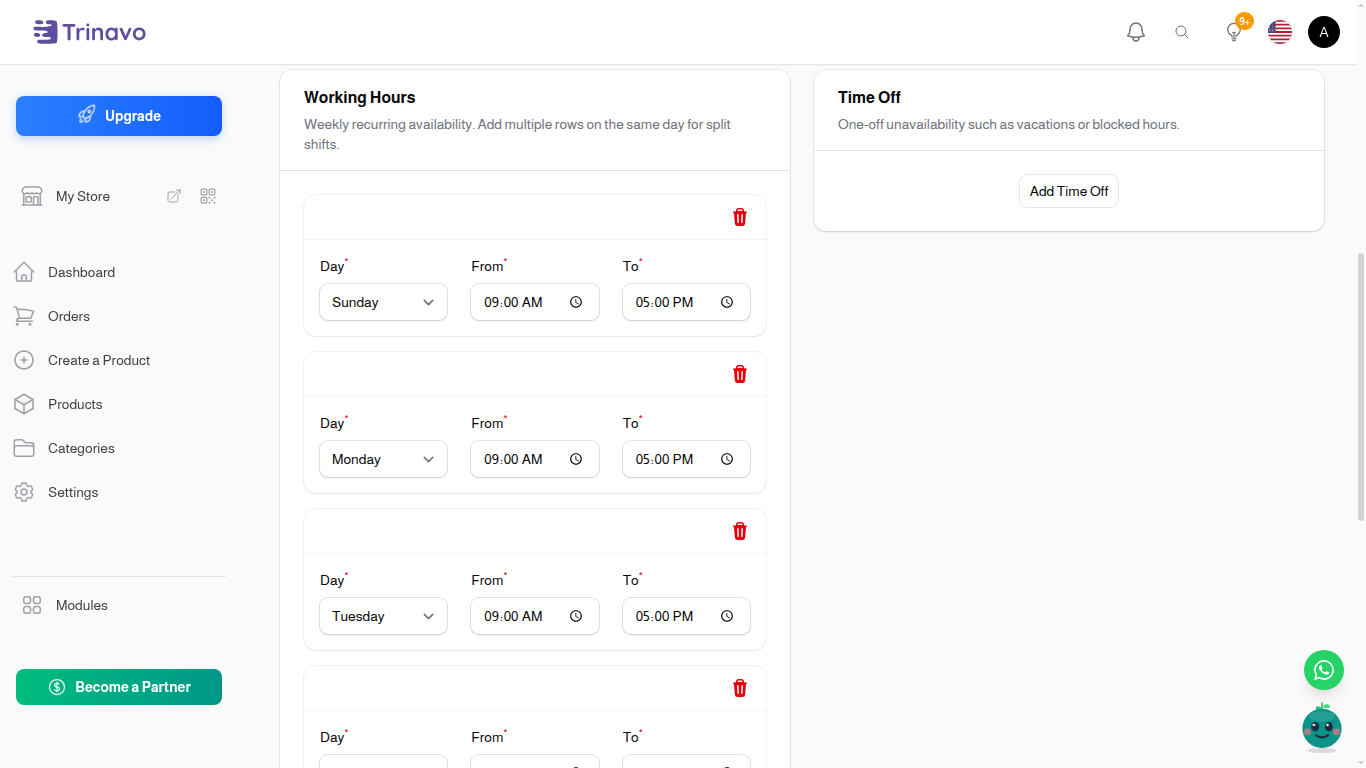
Task: Open clock picker for Monday From time
Action: (x=576, y=459)
